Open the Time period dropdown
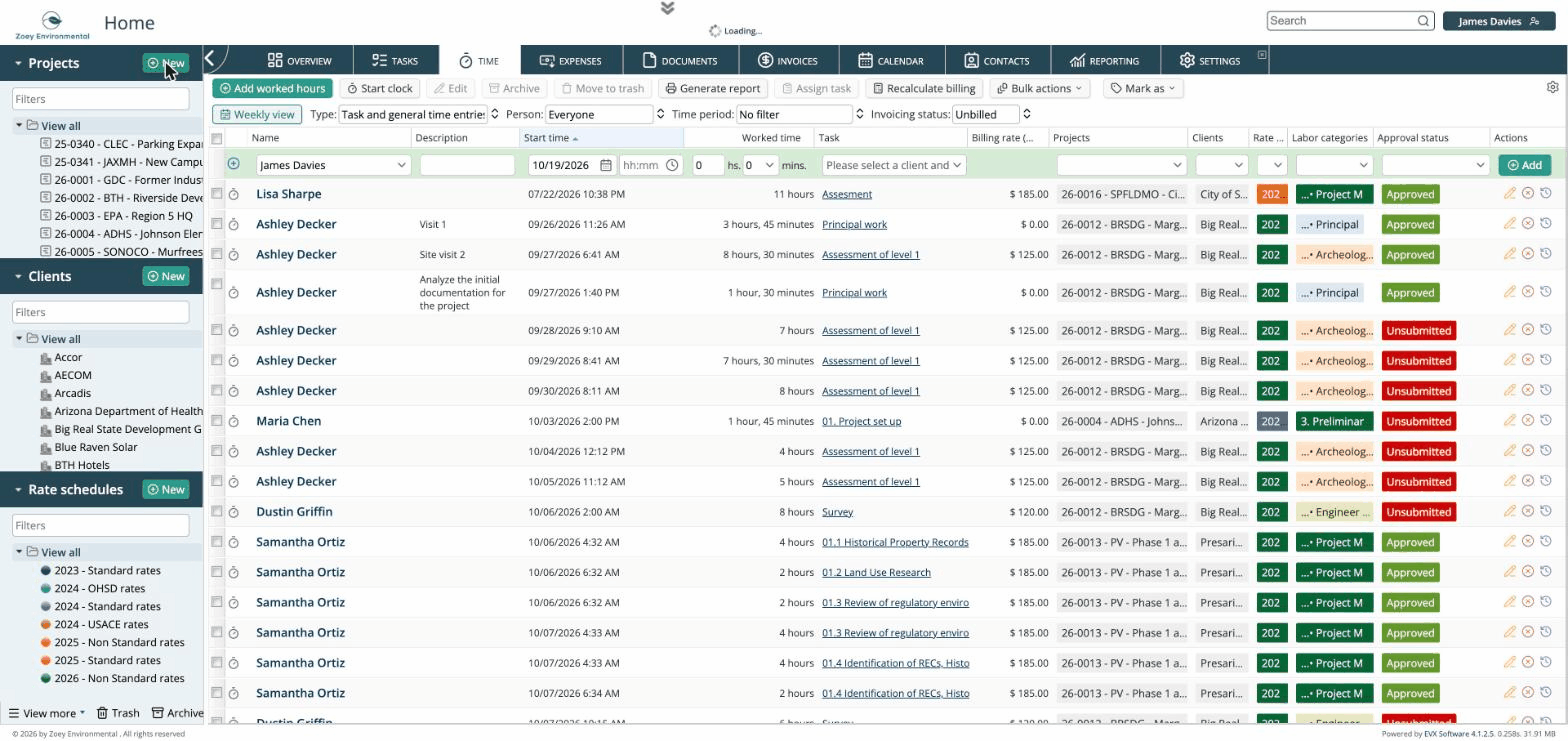The height and width of the screenshot is (741, 1568). pyautogui.click(x=800, y=115)
